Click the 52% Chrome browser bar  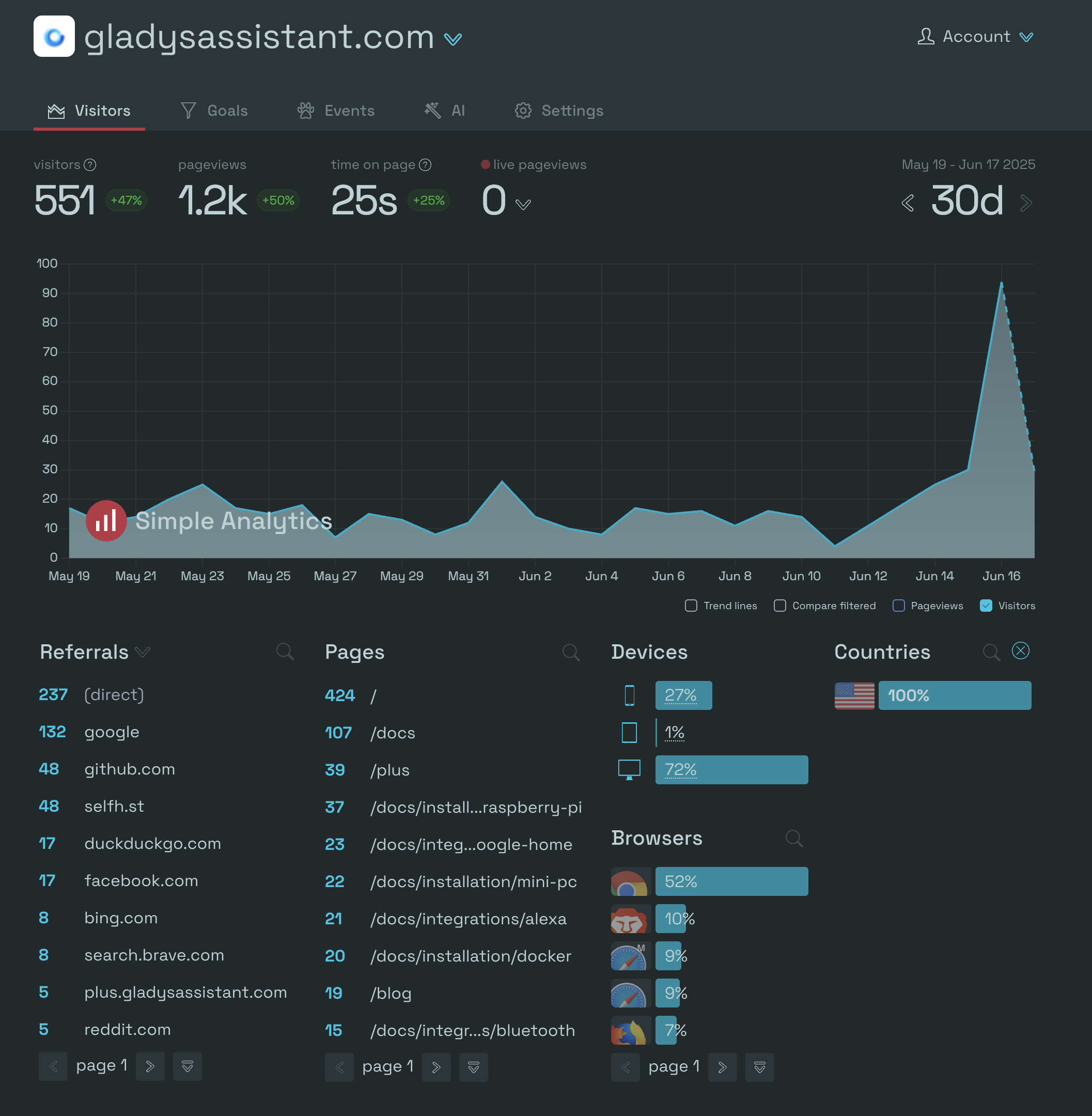732,882
